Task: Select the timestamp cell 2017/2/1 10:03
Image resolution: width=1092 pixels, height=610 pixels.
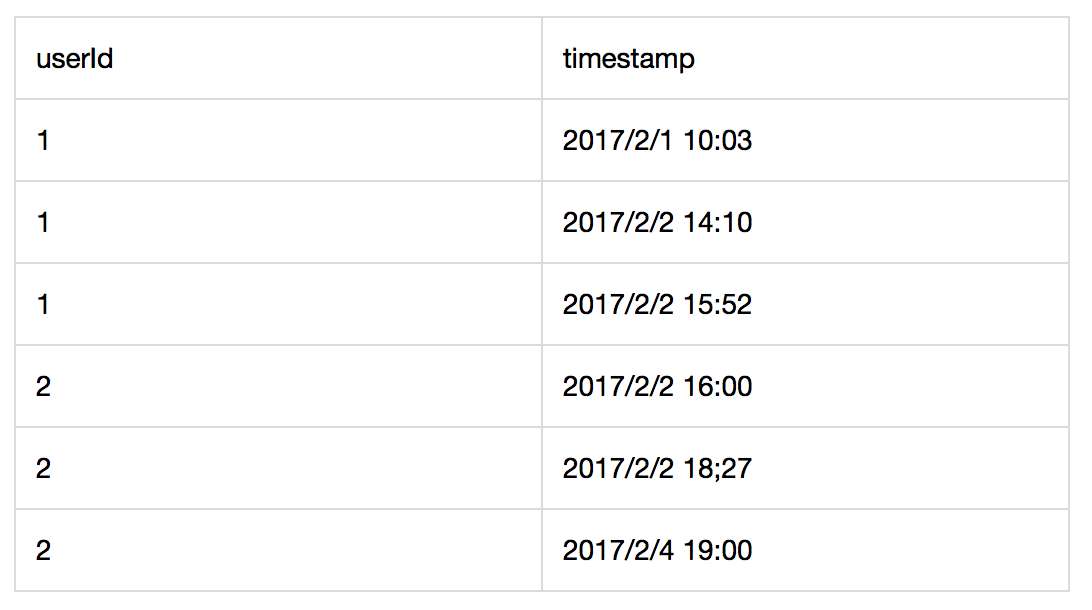Action: 805,140
